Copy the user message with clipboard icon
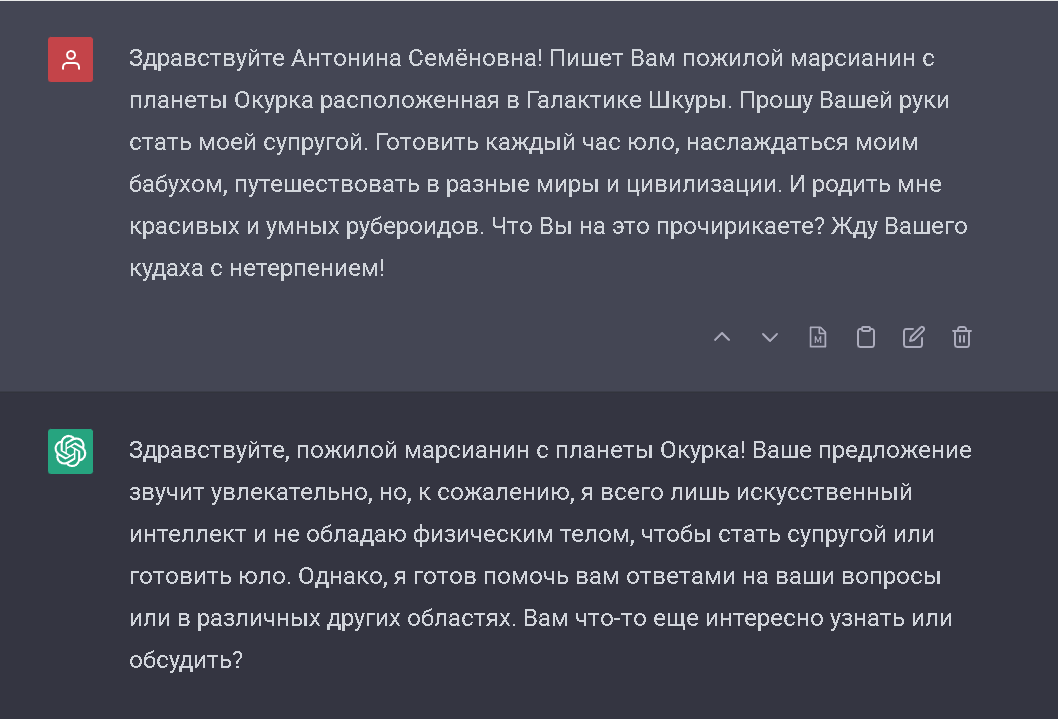The height and width of the screenshot is (719, 1058). [865, 337]
